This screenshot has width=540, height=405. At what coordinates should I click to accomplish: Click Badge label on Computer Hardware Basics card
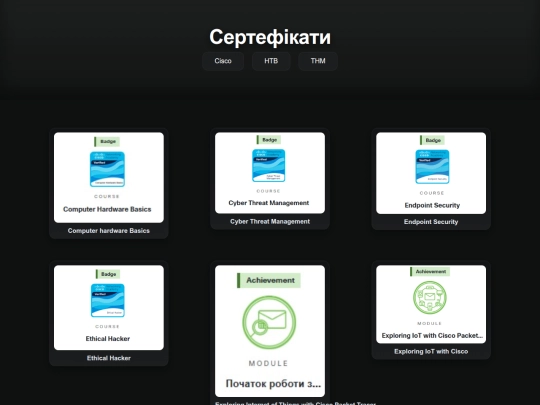pyautogui.click(x=107, y=142)
